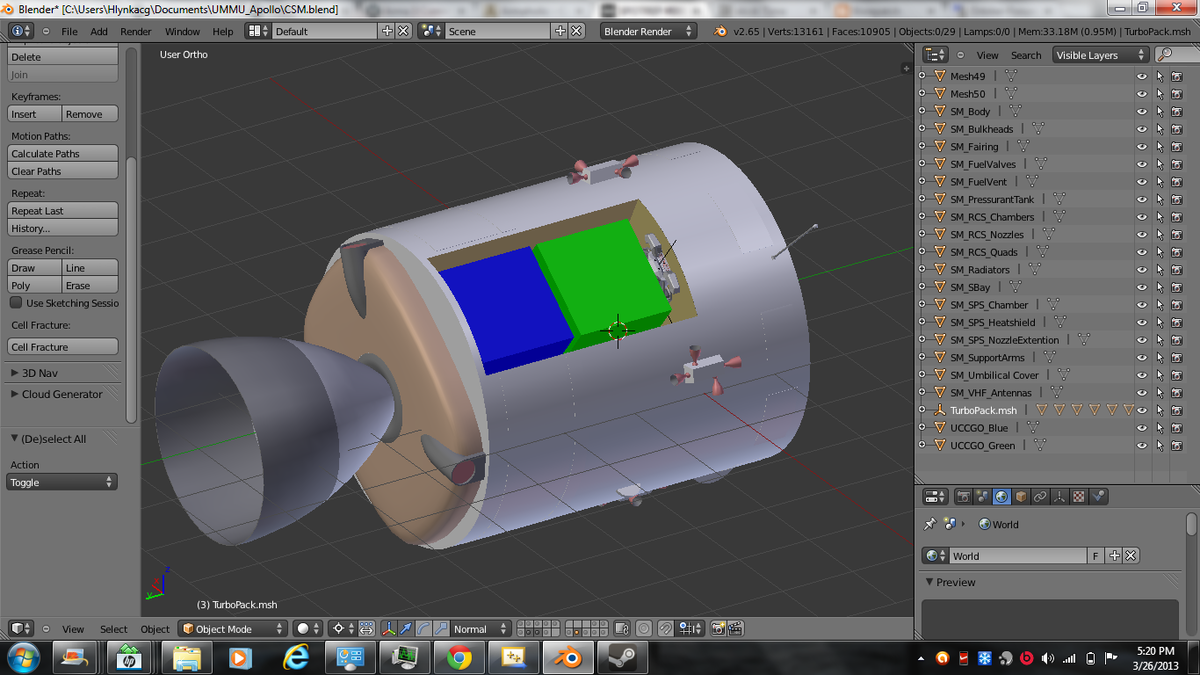
Task: Click the Insert keyframe button
Action: coord(35,114)
